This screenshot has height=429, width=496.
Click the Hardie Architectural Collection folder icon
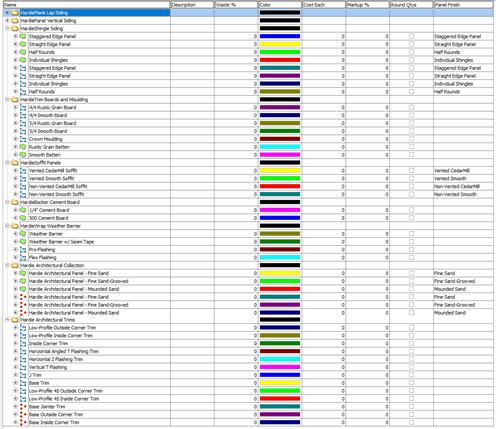tap(15, 266)
